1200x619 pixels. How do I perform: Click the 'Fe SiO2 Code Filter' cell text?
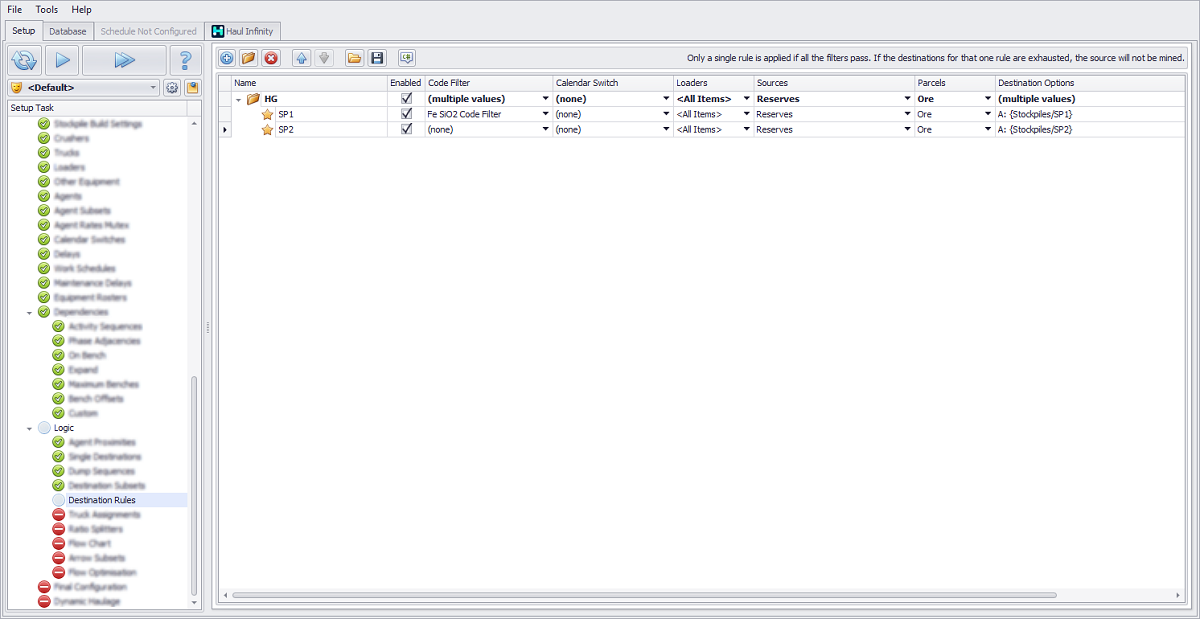coord(464,114)
